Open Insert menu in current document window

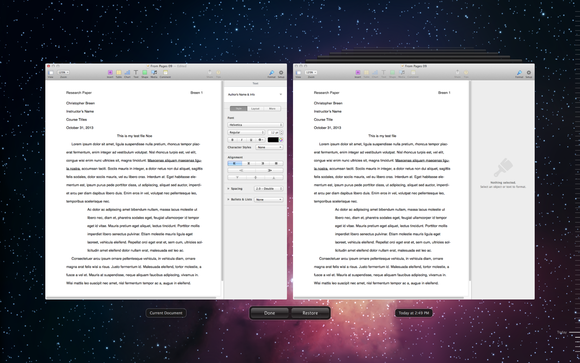click(110, 73)
